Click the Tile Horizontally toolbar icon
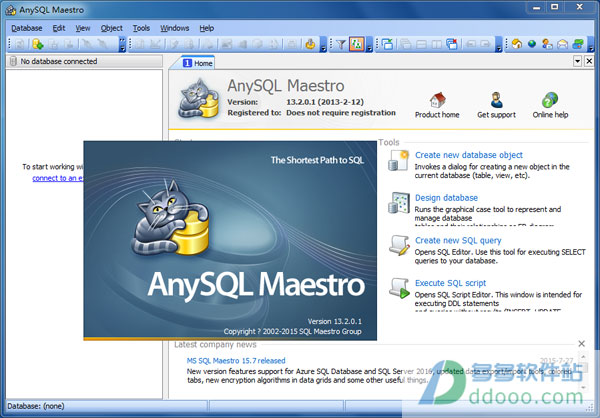 tap(421, 44)
